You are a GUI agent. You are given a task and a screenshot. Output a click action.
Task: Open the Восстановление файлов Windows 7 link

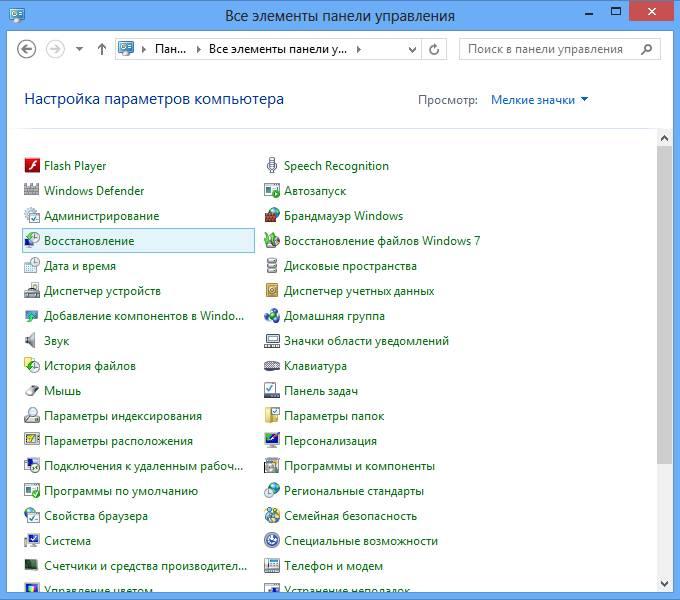pos(382,241)
